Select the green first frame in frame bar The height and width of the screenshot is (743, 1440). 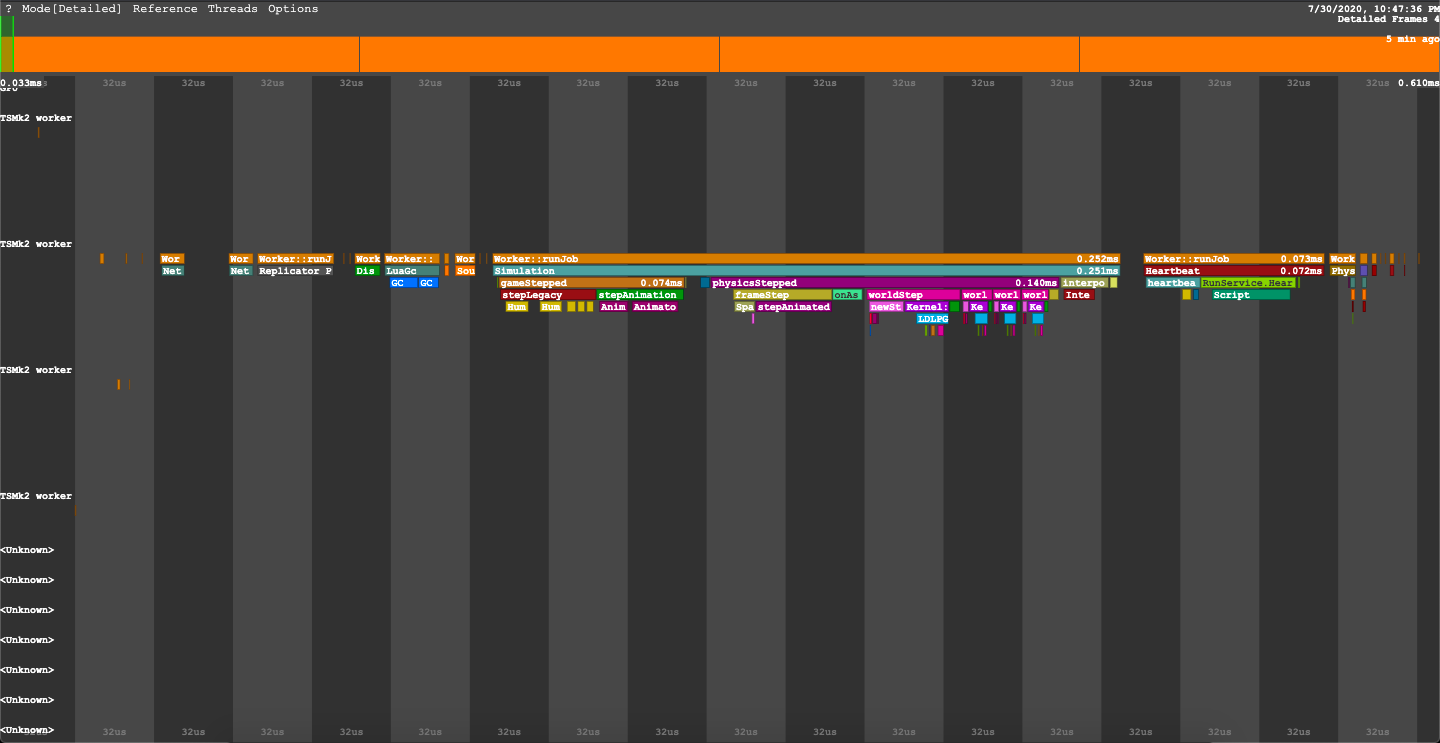7,54
